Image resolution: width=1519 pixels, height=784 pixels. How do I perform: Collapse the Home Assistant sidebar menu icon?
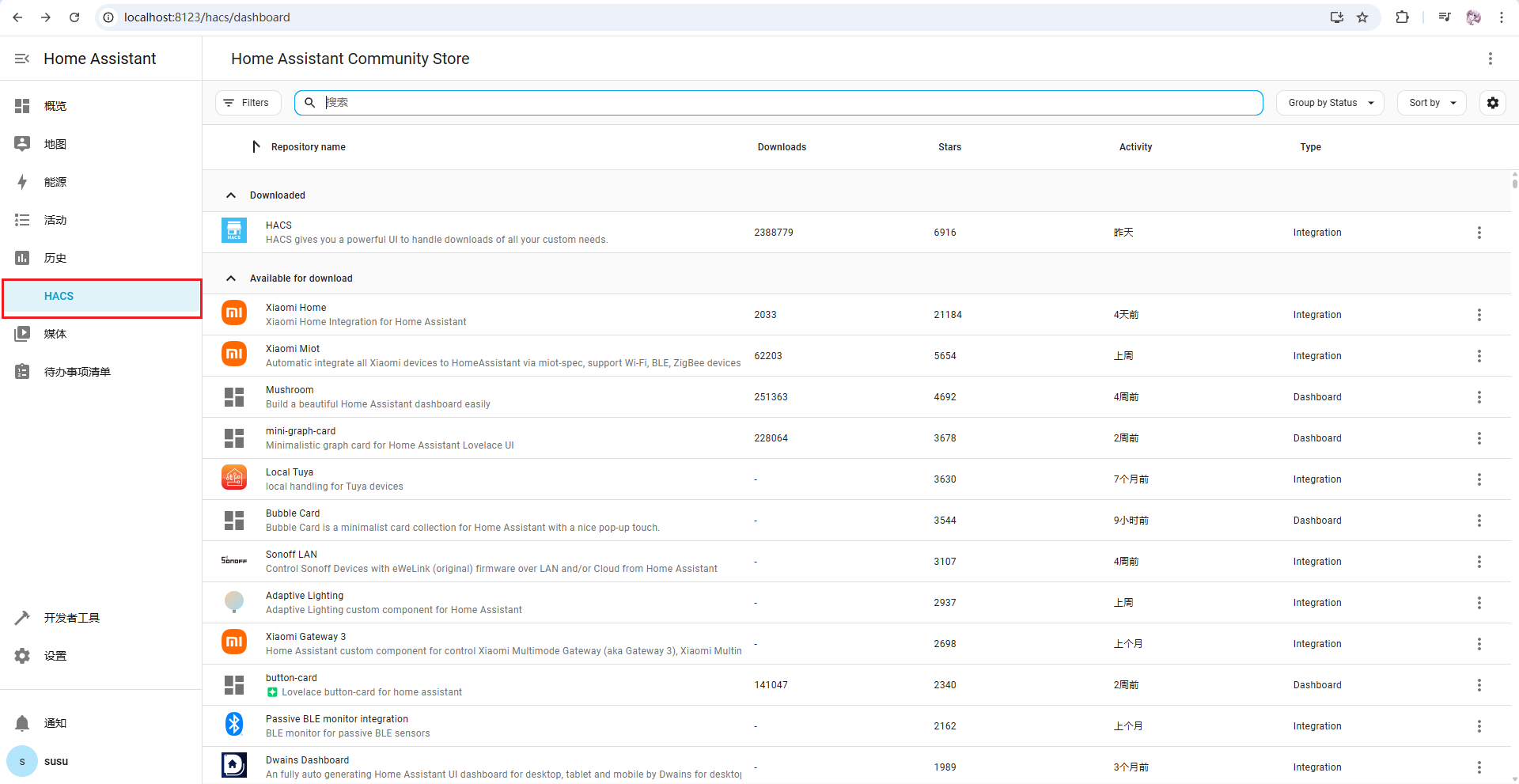[22, 59]
